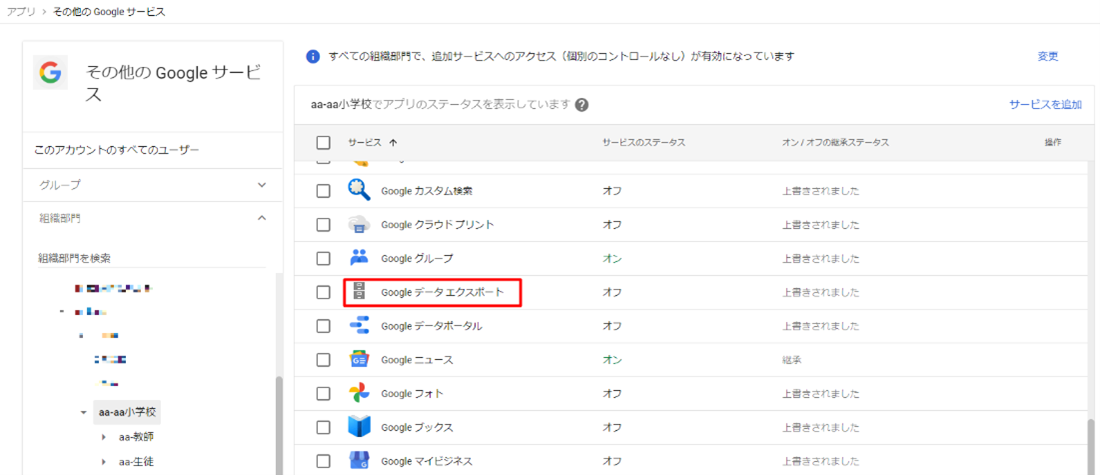Select このアカウントのすべてのユーザー
This screenshot has height=475, width=1100.
[116, 150]
